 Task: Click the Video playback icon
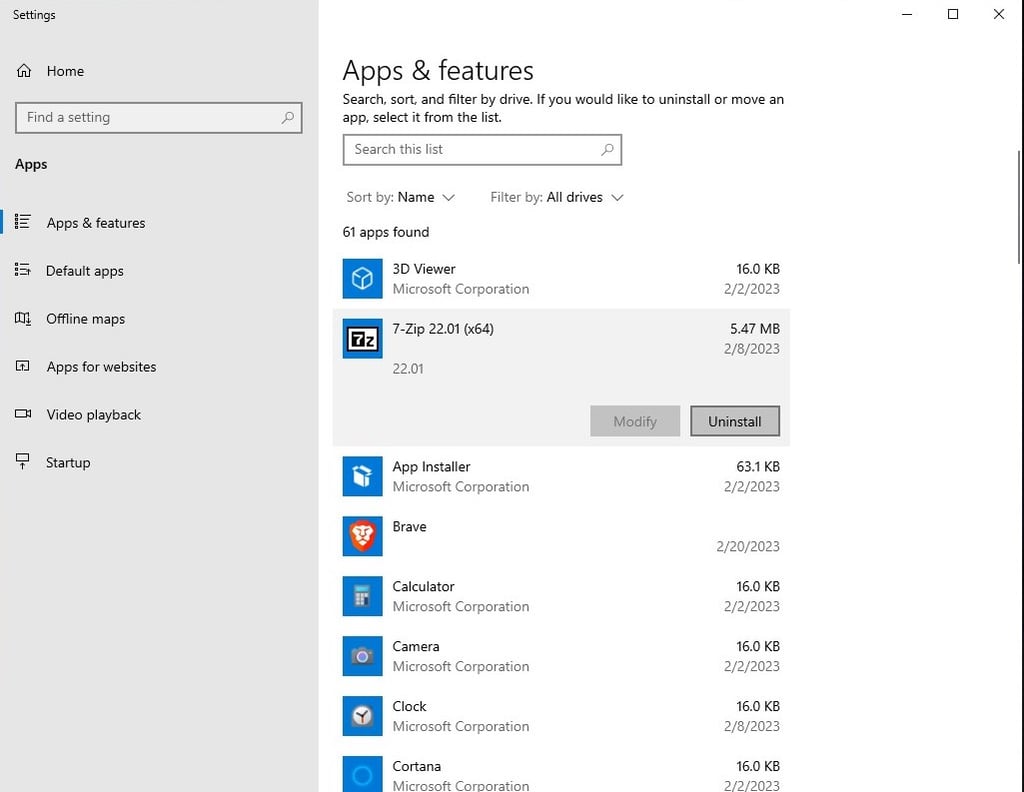tap(23, 414)
